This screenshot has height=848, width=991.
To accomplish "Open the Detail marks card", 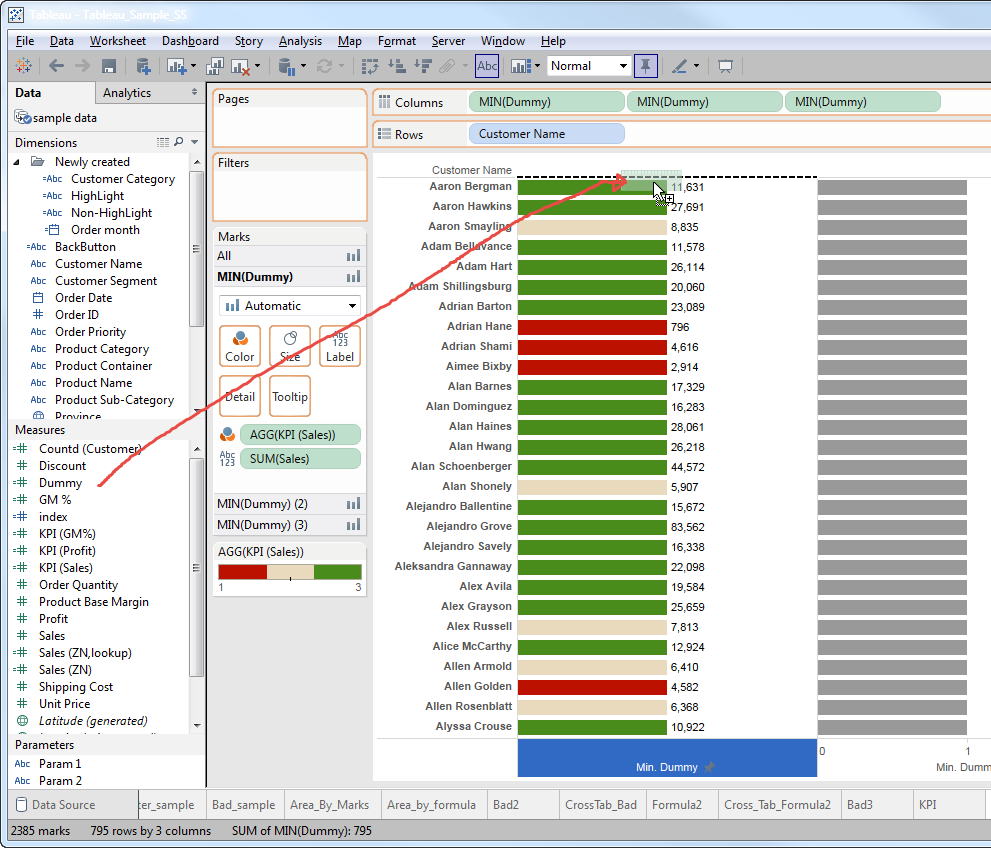I will pyautogui.click(x=240, y=396).
